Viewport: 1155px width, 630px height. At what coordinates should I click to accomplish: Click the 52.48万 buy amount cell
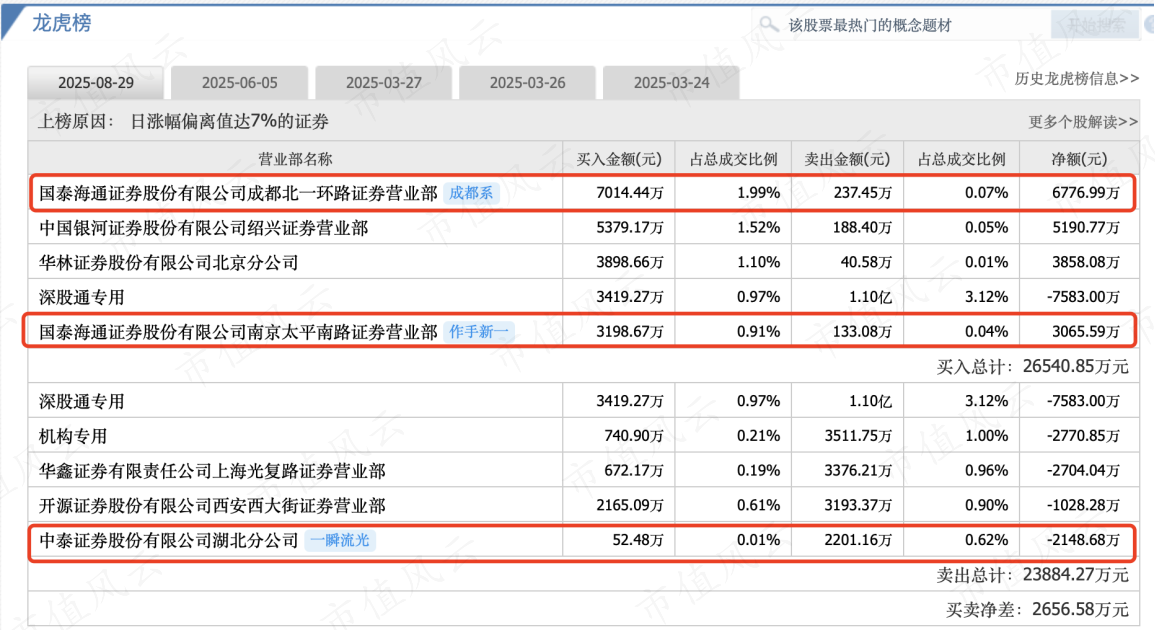tap(638, 540)
